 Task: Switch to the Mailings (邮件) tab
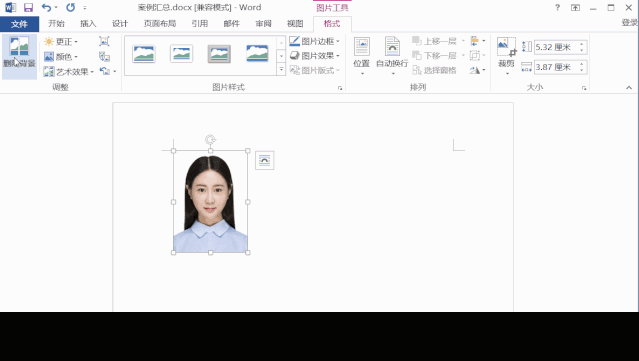(231, 24)
